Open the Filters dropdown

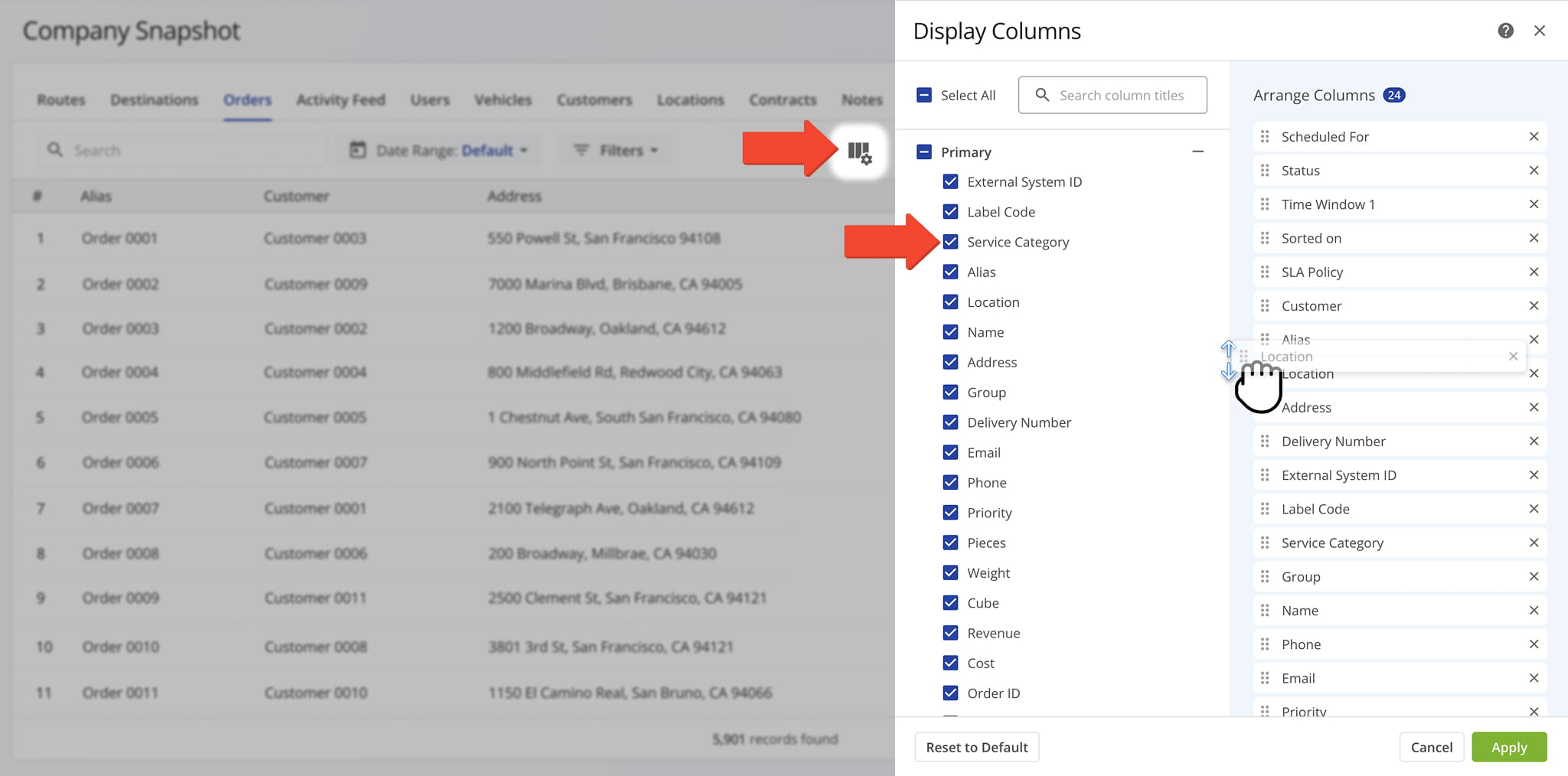616,150
